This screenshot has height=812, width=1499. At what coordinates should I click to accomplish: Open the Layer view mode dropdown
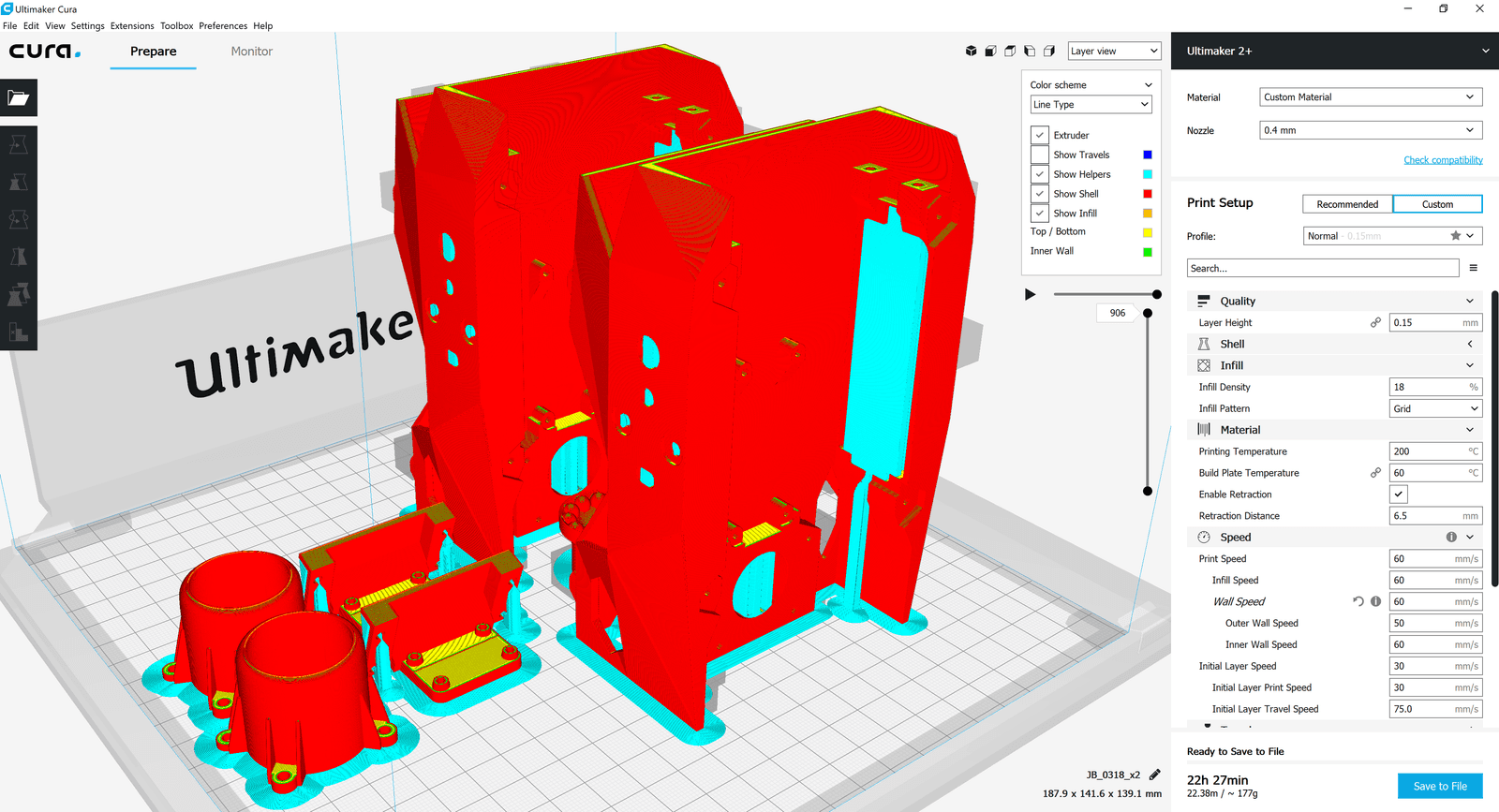point(1114,52)
